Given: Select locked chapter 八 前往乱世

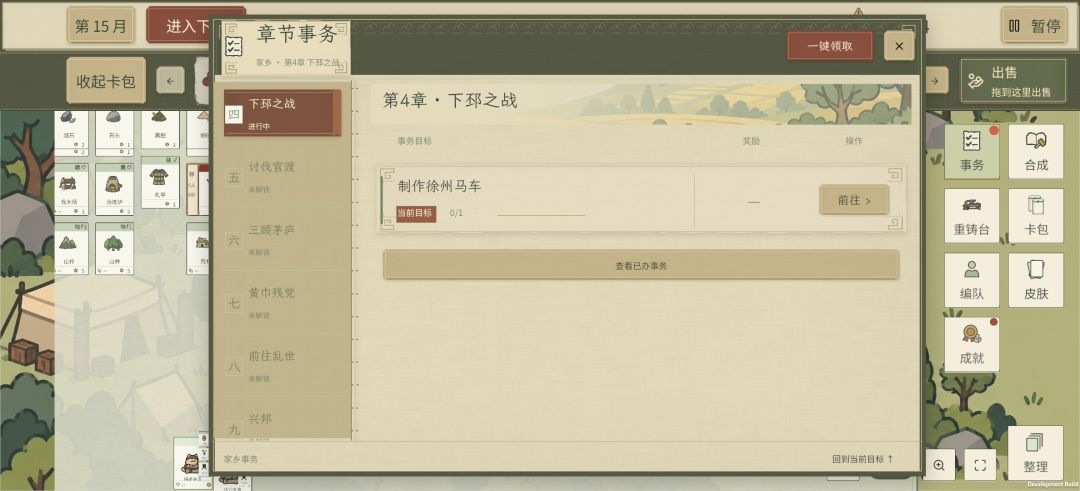Looking at the screenshot, I should point(282,366).
